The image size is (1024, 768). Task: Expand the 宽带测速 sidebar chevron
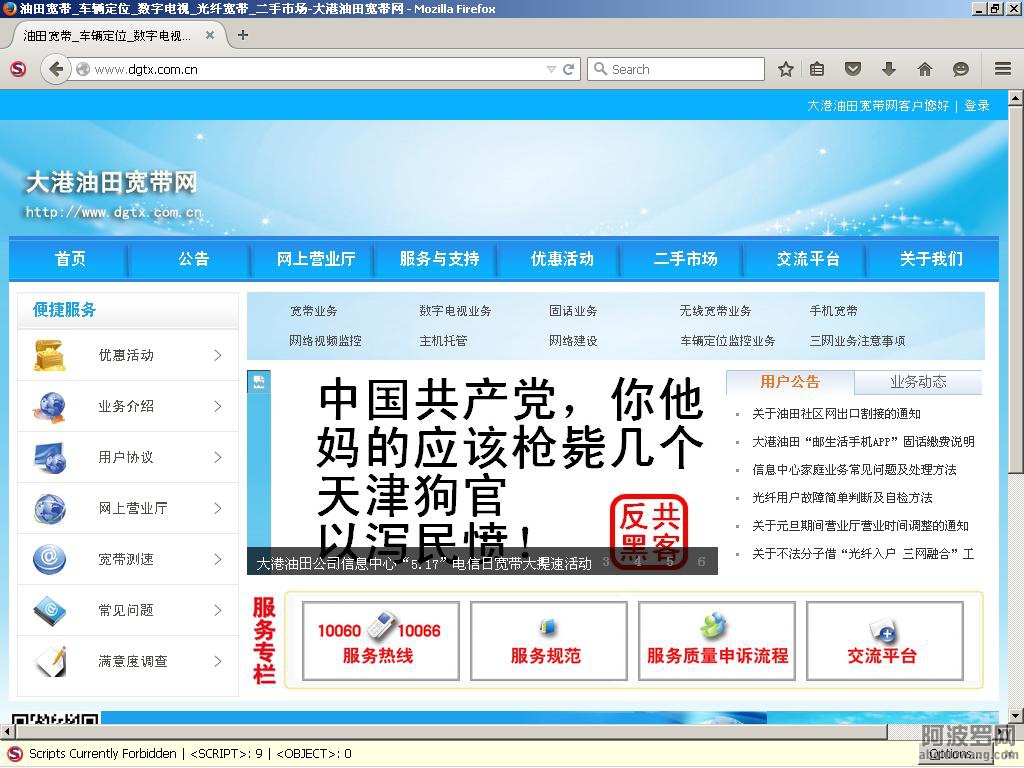pos(217,559)
